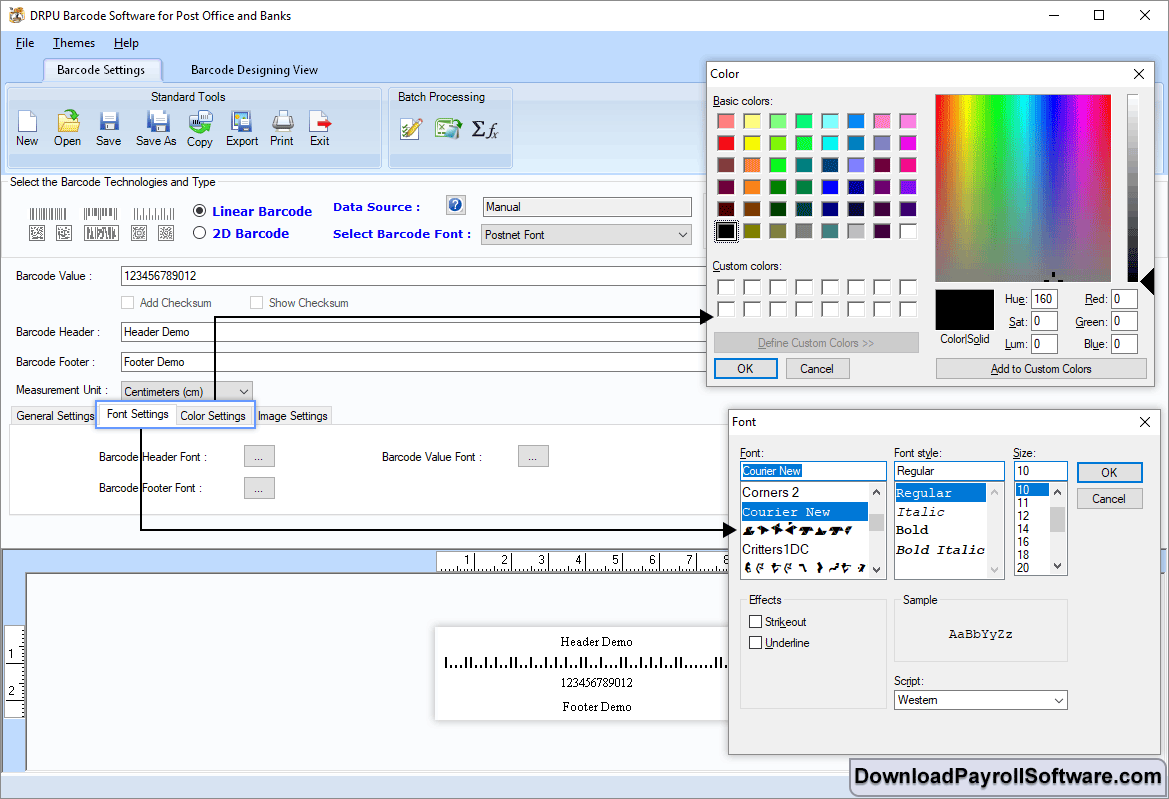Image resolution: width=1169 pixels, height=799 pixels.
Task: Open the General Settings tab
Action: [x=55, y=416]
